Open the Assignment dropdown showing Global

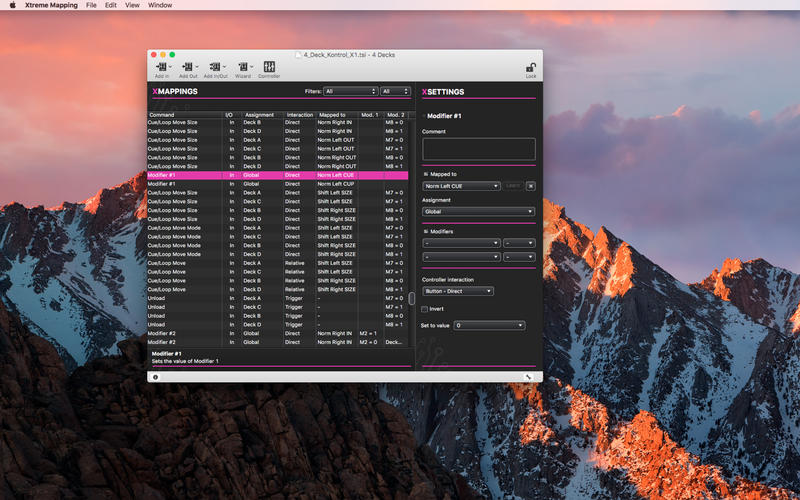tap(479, 211)
